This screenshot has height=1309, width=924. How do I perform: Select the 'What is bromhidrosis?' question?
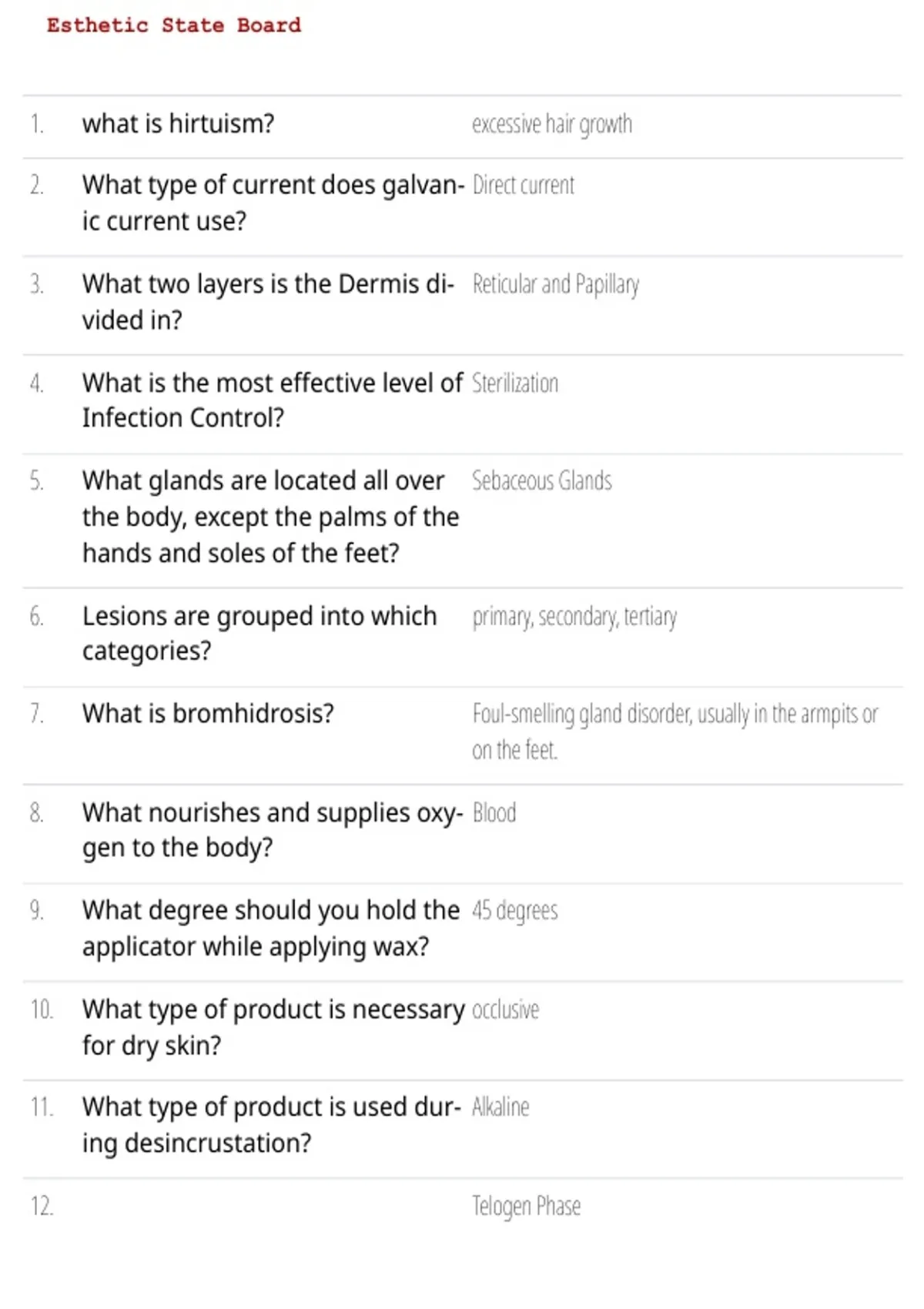[x=208, y=714]
